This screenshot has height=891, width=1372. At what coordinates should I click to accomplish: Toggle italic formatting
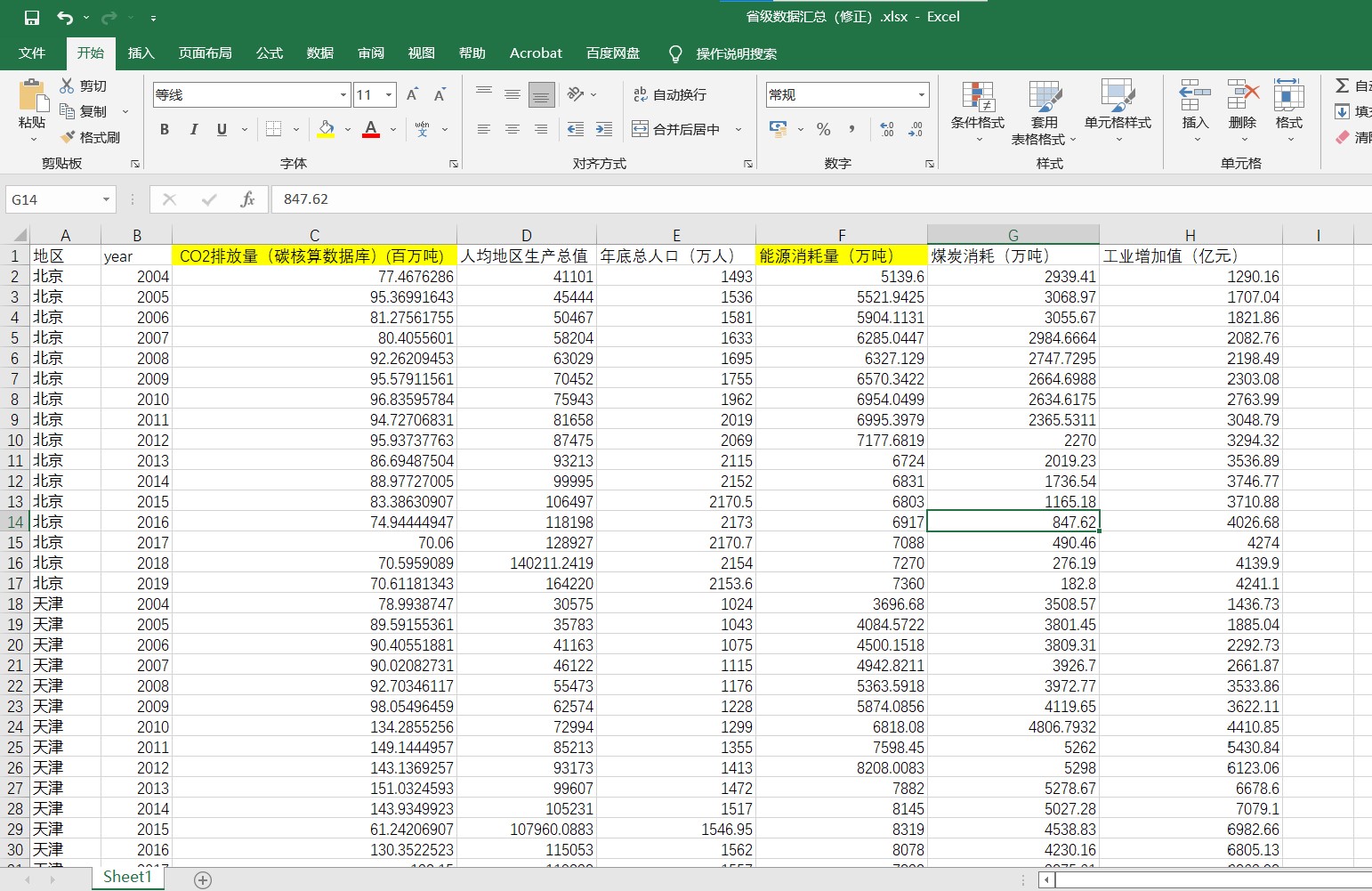(x=193, y=129)
